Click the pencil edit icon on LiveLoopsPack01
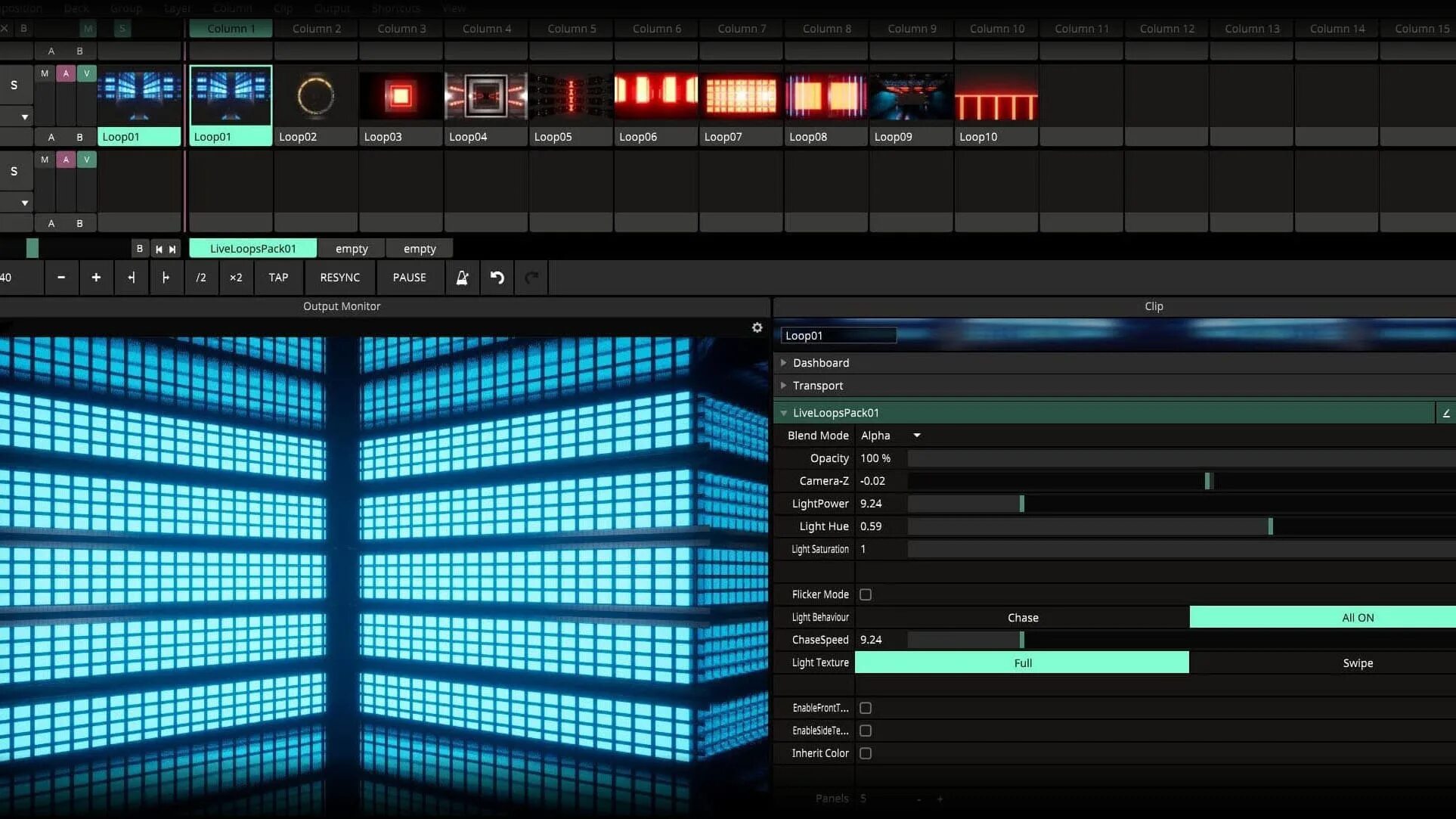The width and height of the screenshot is (1456, 819). [1445, 413]
